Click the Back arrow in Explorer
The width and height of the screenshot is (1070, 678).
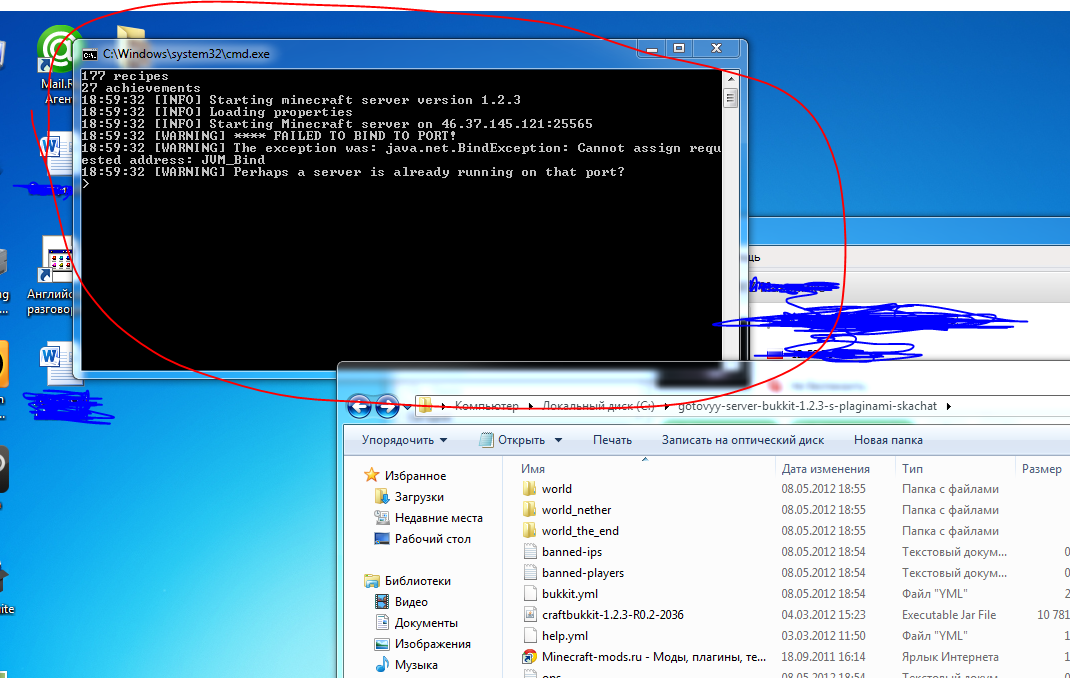(x=360, y=406)
